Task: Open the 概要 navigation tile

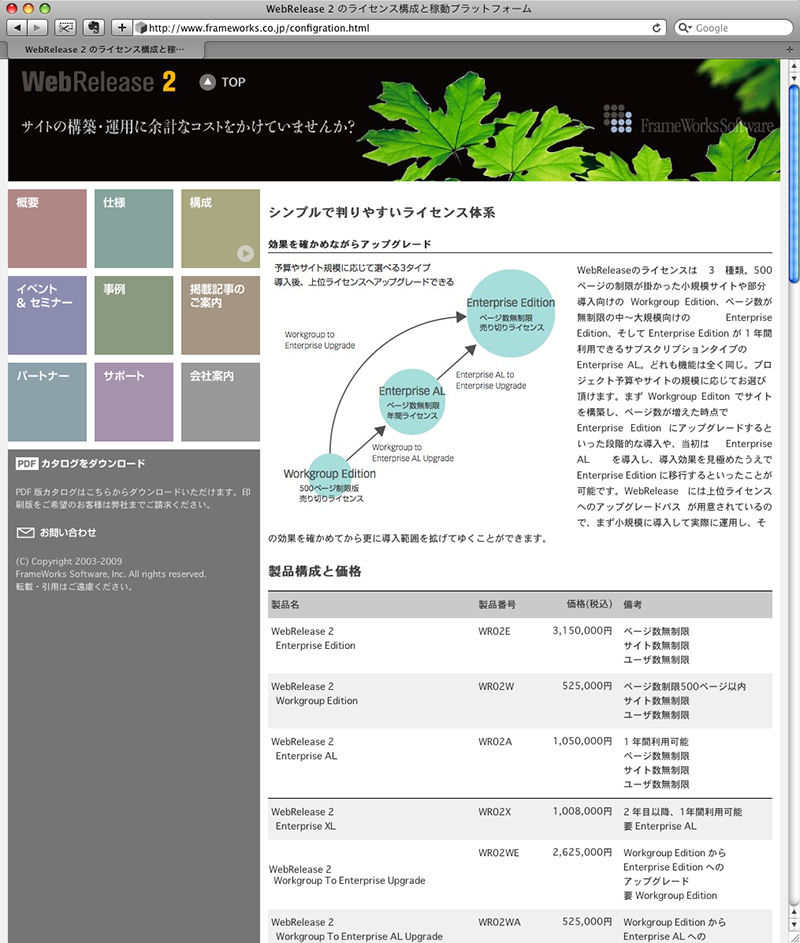Action: [47, 229]
